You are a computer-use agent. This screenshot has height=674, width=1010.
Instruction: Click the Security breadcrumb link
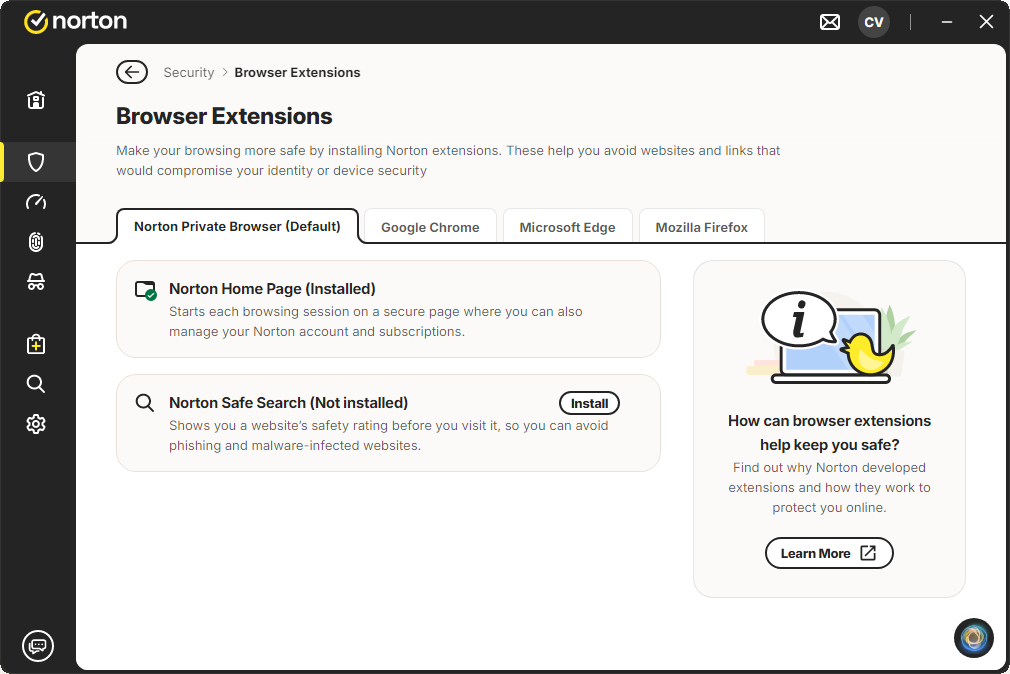tap(189, 72)
